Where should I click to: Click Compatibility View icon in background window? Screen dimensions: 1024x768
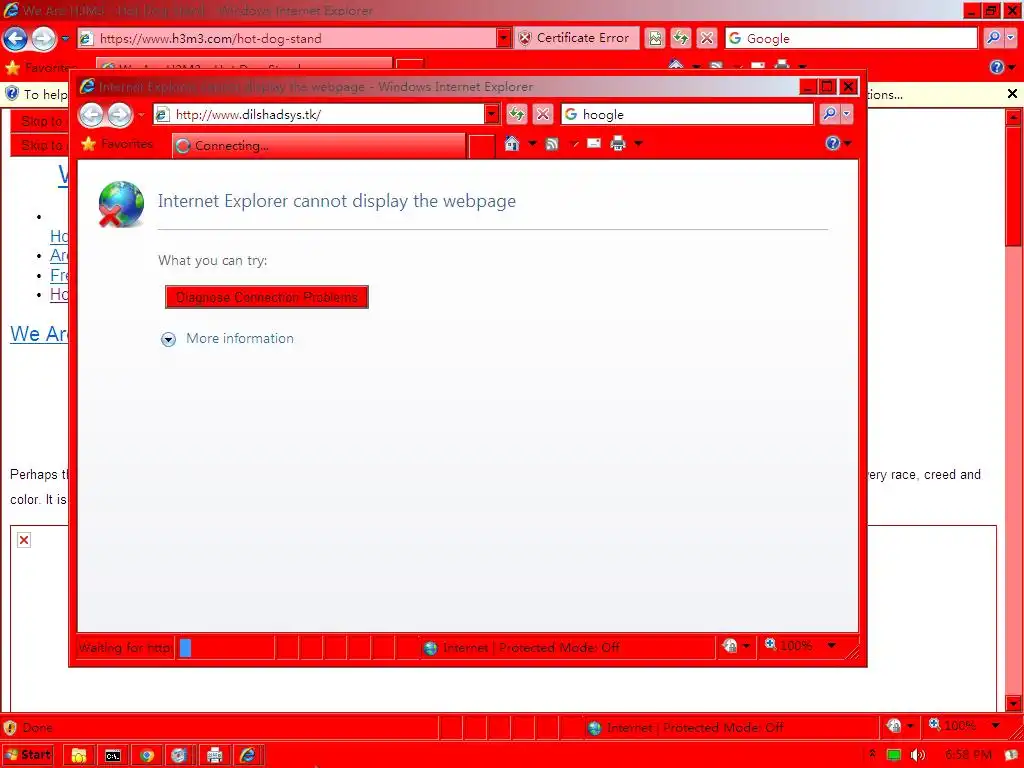(655, 38)
